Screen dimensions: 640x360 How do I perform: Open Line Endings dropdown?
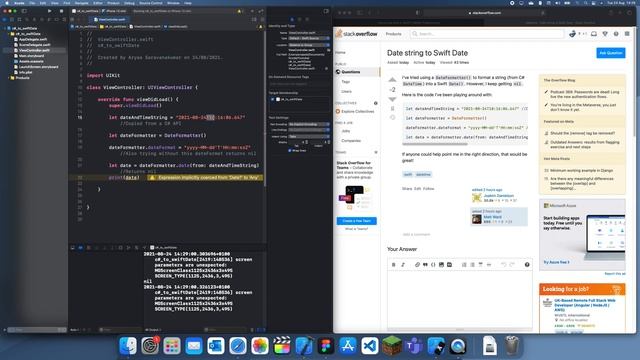click(x=309, y=130)
